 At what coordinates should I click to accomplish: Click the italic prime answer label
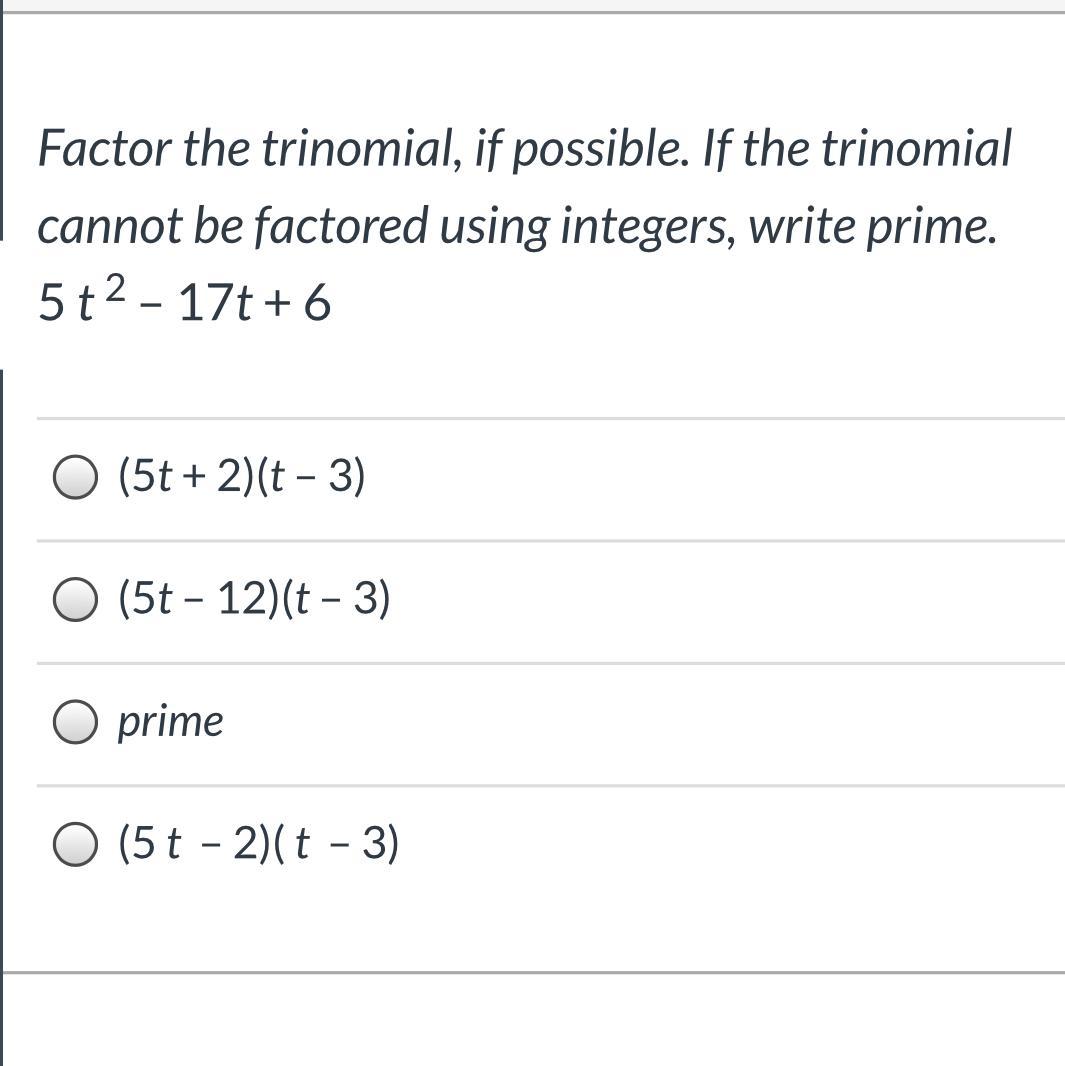coord(170,721)
